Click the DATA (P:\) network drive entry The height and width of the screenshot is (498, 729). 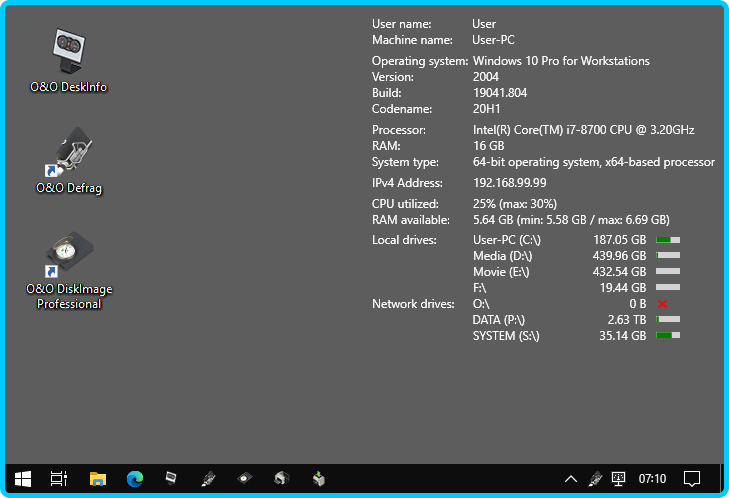[x=499, y=319]
